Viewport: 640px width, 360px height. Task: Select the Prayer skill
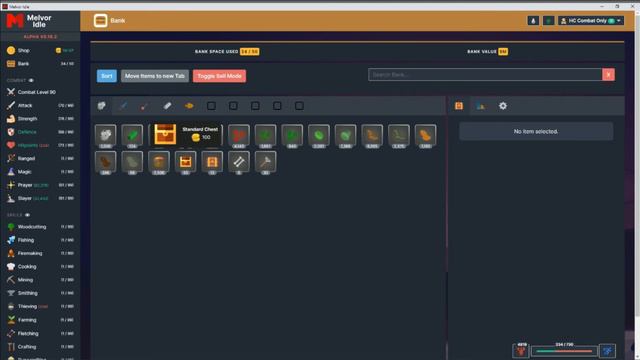40,185
